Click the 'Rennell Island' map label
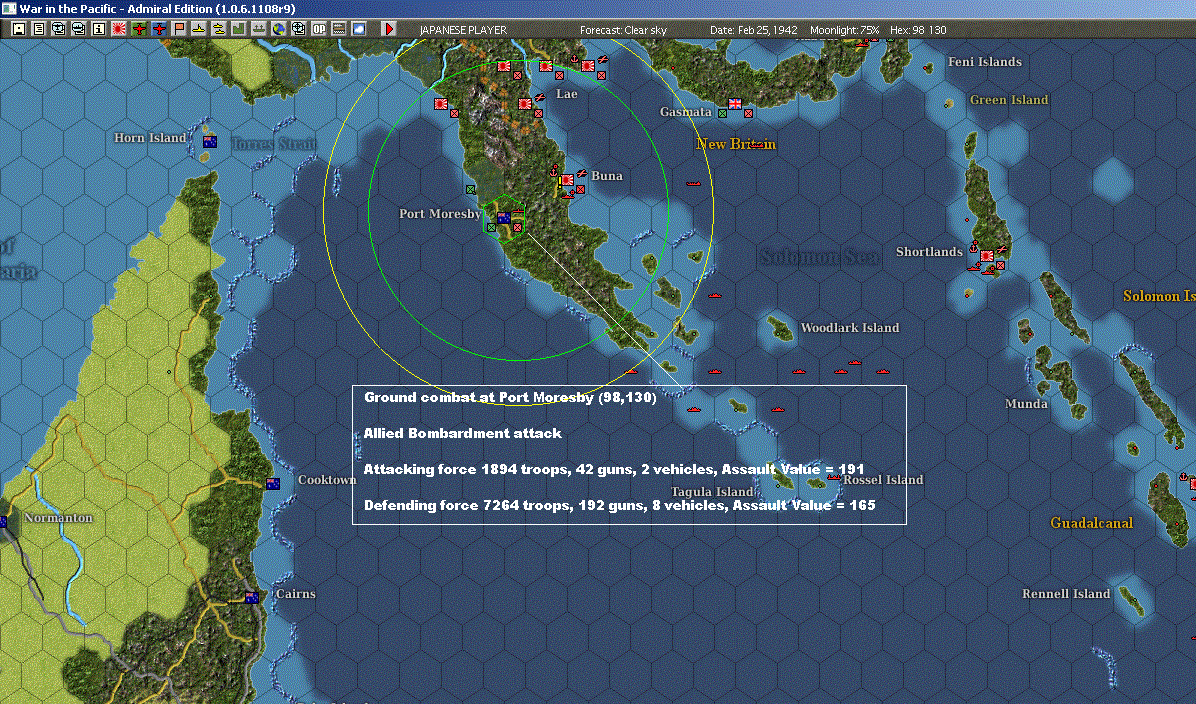 1066,593
